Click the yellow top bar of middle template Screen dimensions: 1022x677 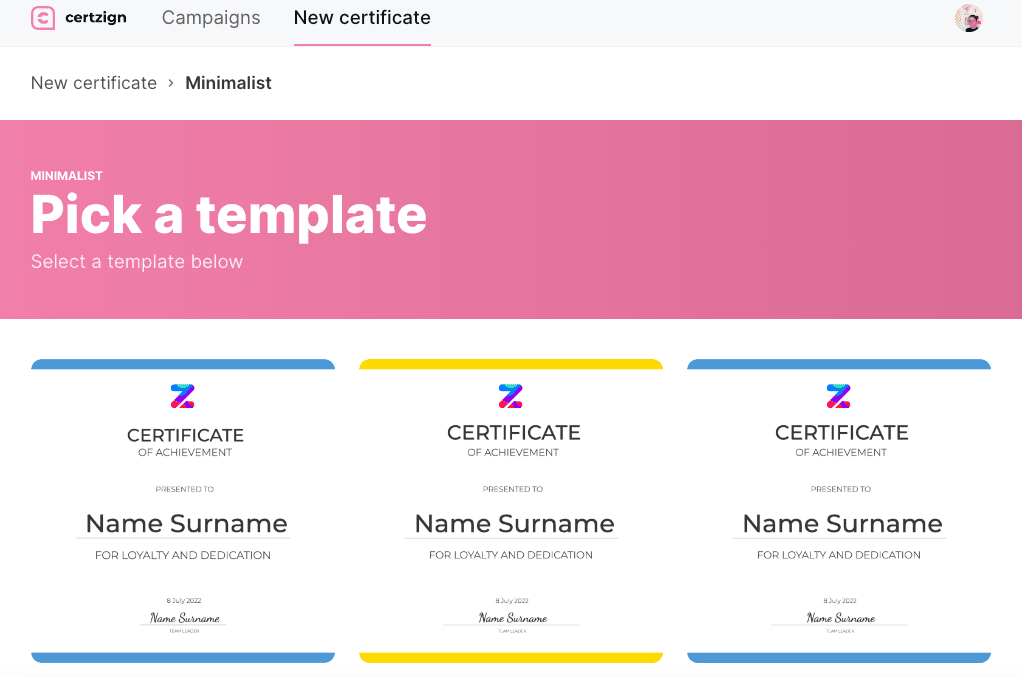pyautogui.click(x=511, y=365)
